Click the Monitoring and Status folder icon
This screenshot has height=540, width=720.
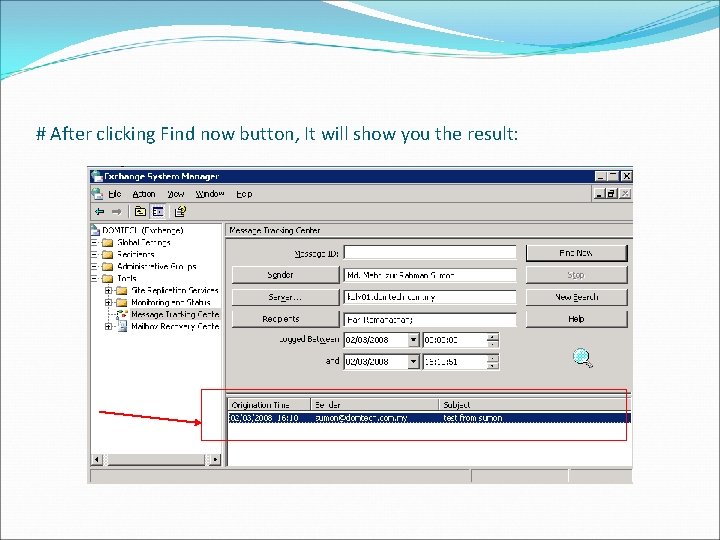click(x=122, y=302)
